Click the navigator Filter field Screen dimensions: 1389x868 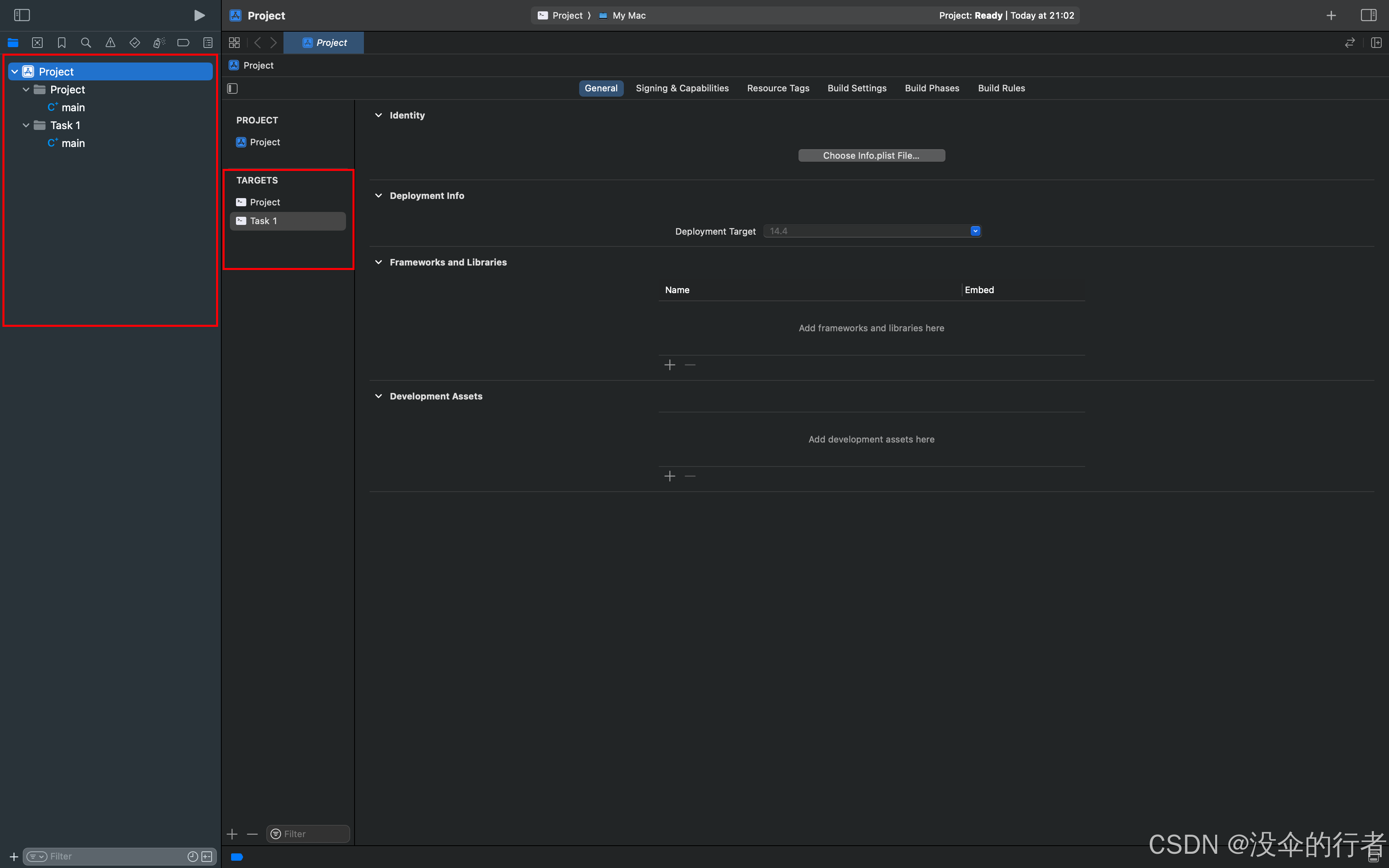coord(119,857)
